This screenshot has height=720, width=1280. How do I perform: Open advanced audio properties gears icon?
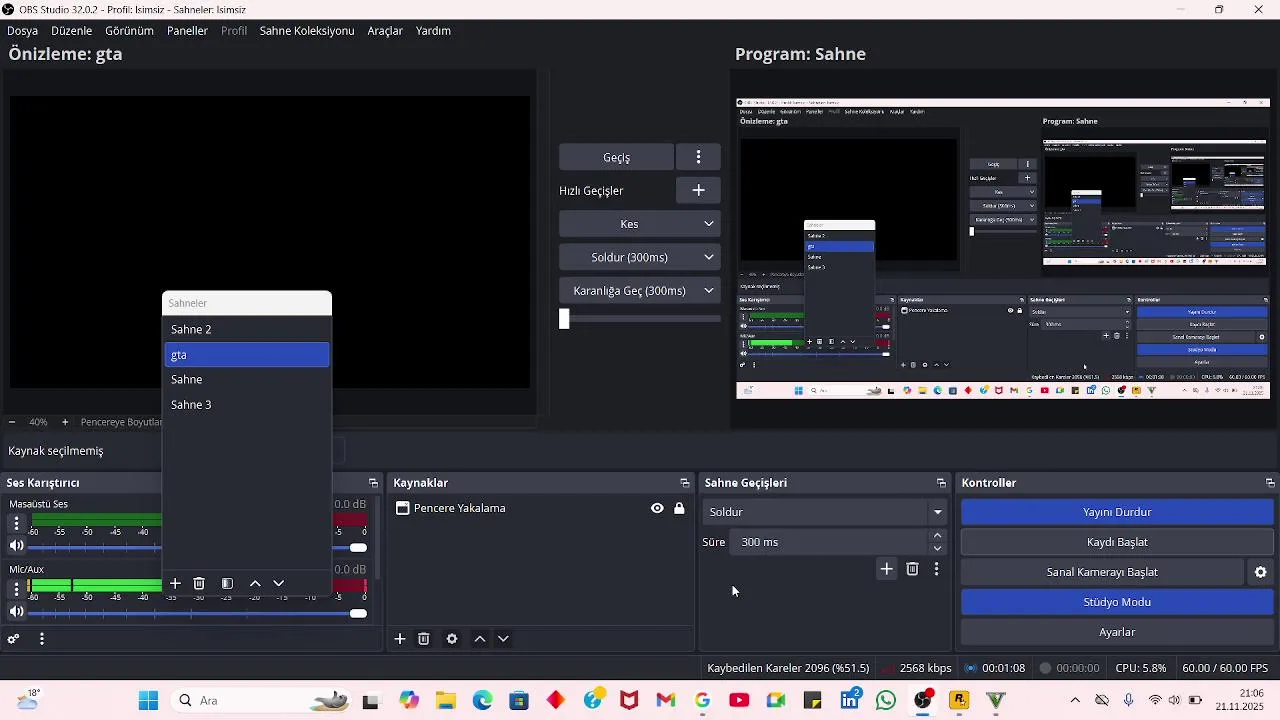pyautogui.click(x=14, y=639)
